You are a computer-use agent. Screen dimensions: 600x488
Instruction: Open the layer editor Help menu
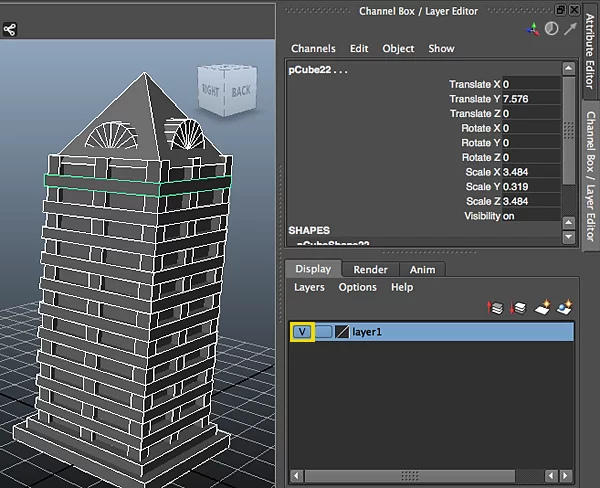pos(402,287)
